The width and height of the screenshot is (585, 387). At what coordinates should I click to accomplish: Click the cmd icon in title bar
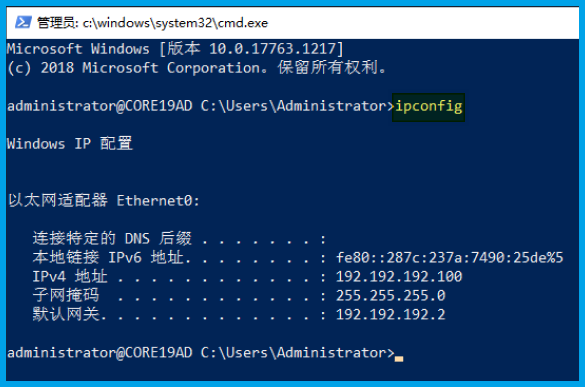tap(23, 23)
